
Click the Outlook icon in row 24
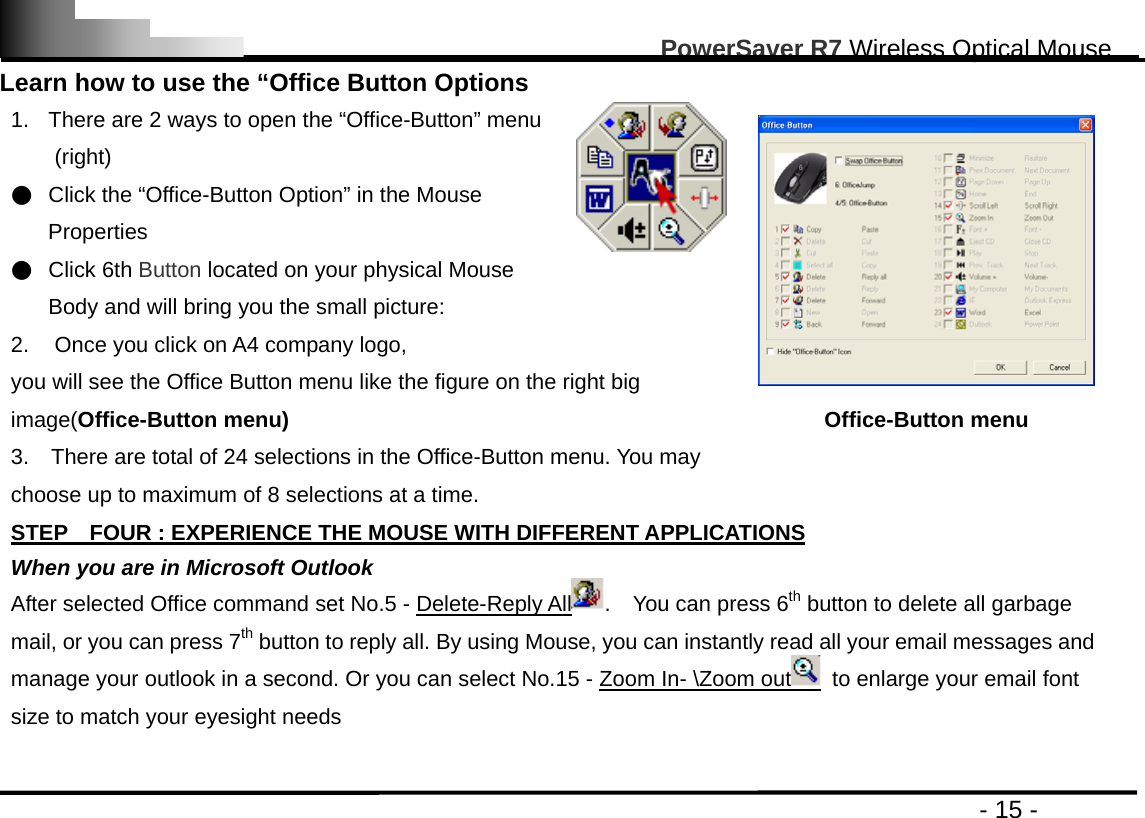click(x=961, y=324)
